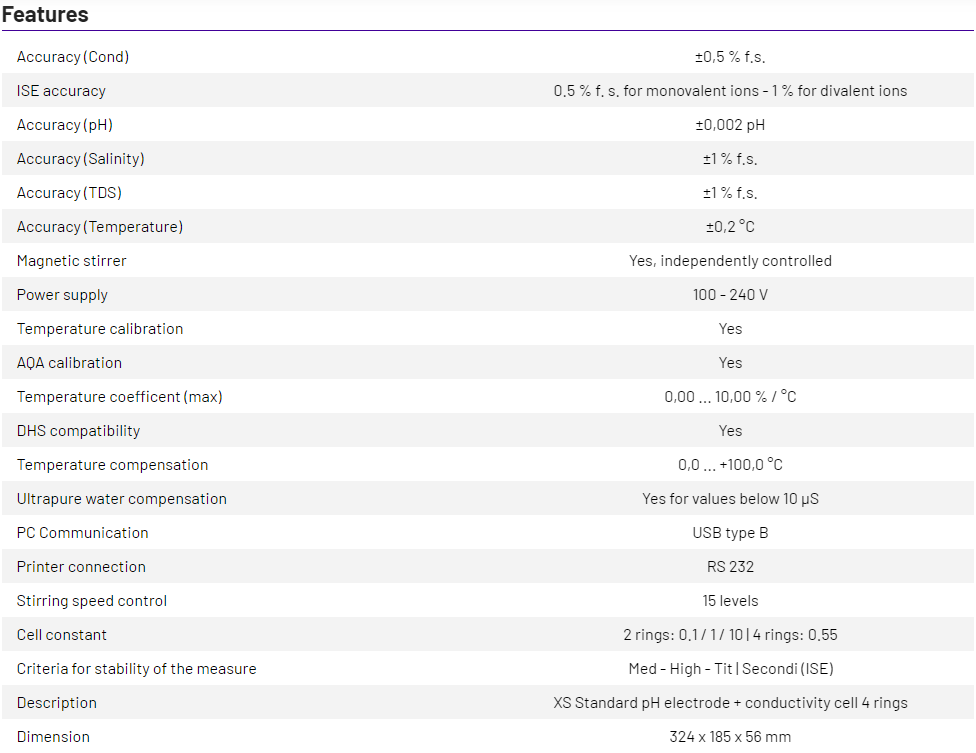Select the Magnetic stirrer row label

tap(72, 261)
